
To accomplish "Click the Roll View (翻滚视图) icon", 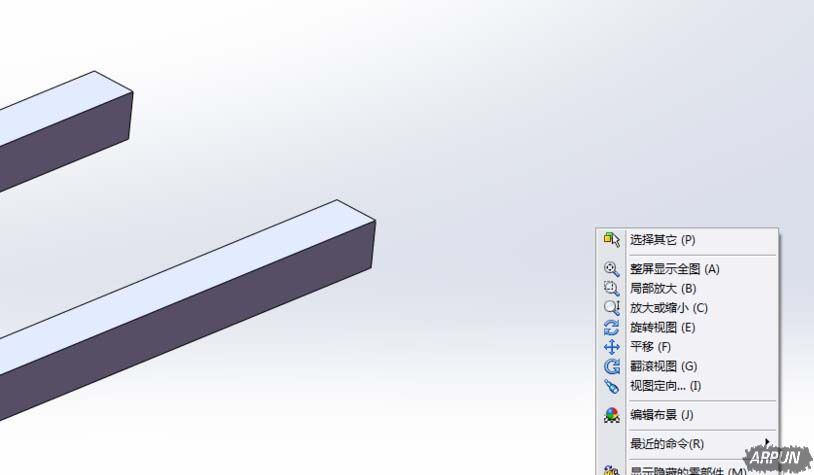I will pyautogui.click(x=612, y=367).
